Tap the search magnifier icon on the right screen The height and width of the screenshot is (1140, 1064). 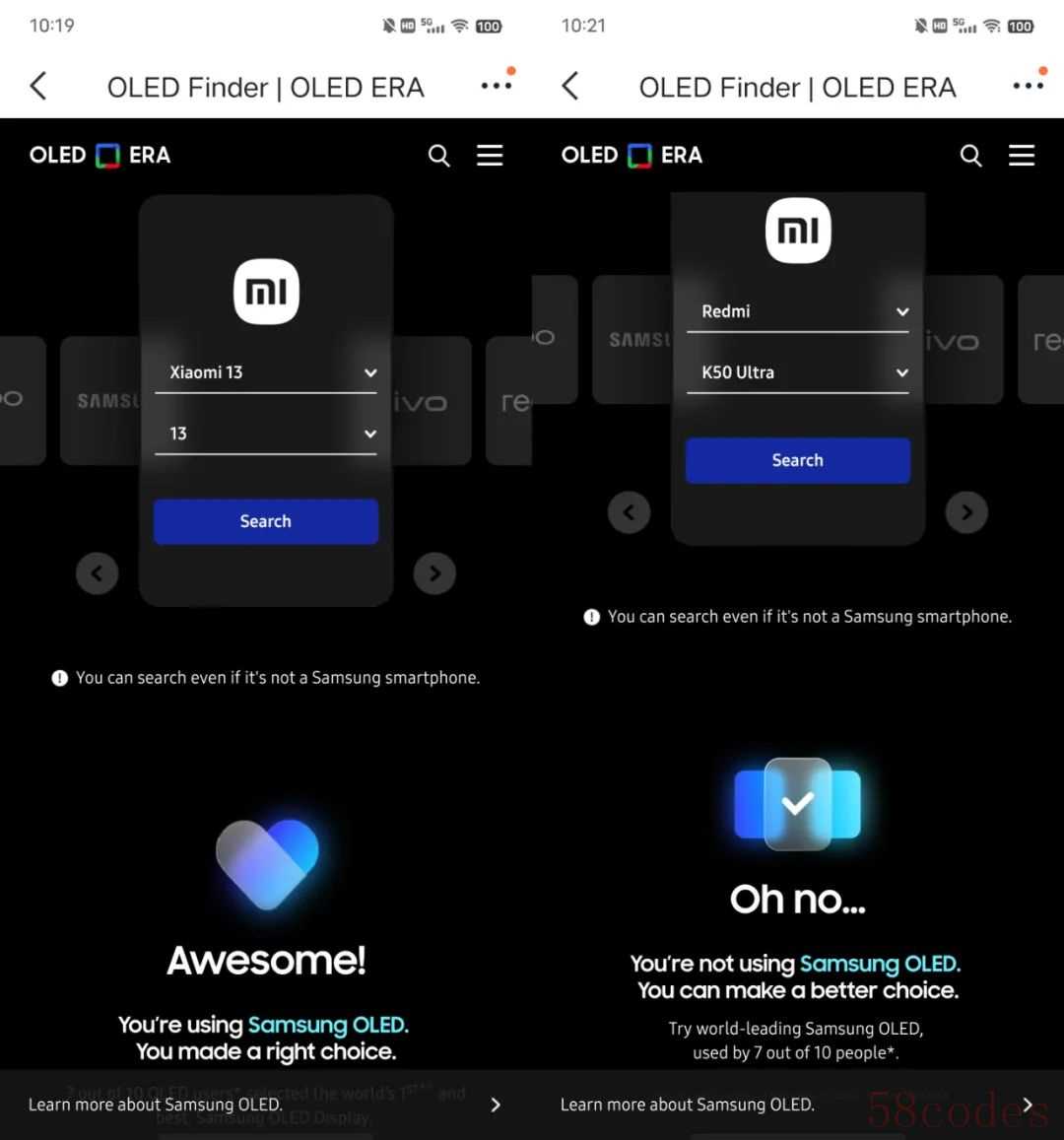coord(971,156)
